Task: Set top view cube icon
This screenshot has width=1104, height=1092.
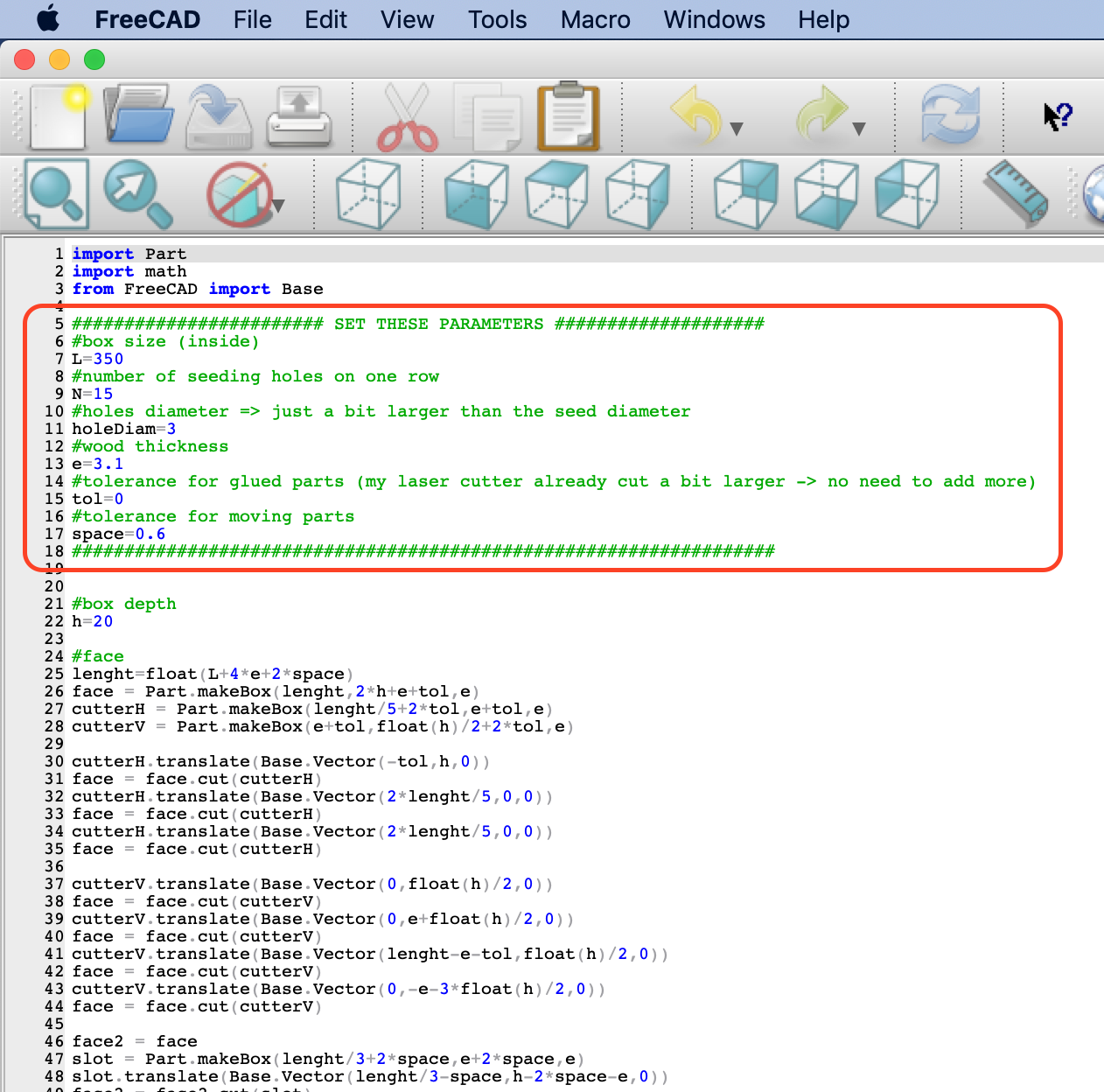Action: click(556, 194)
